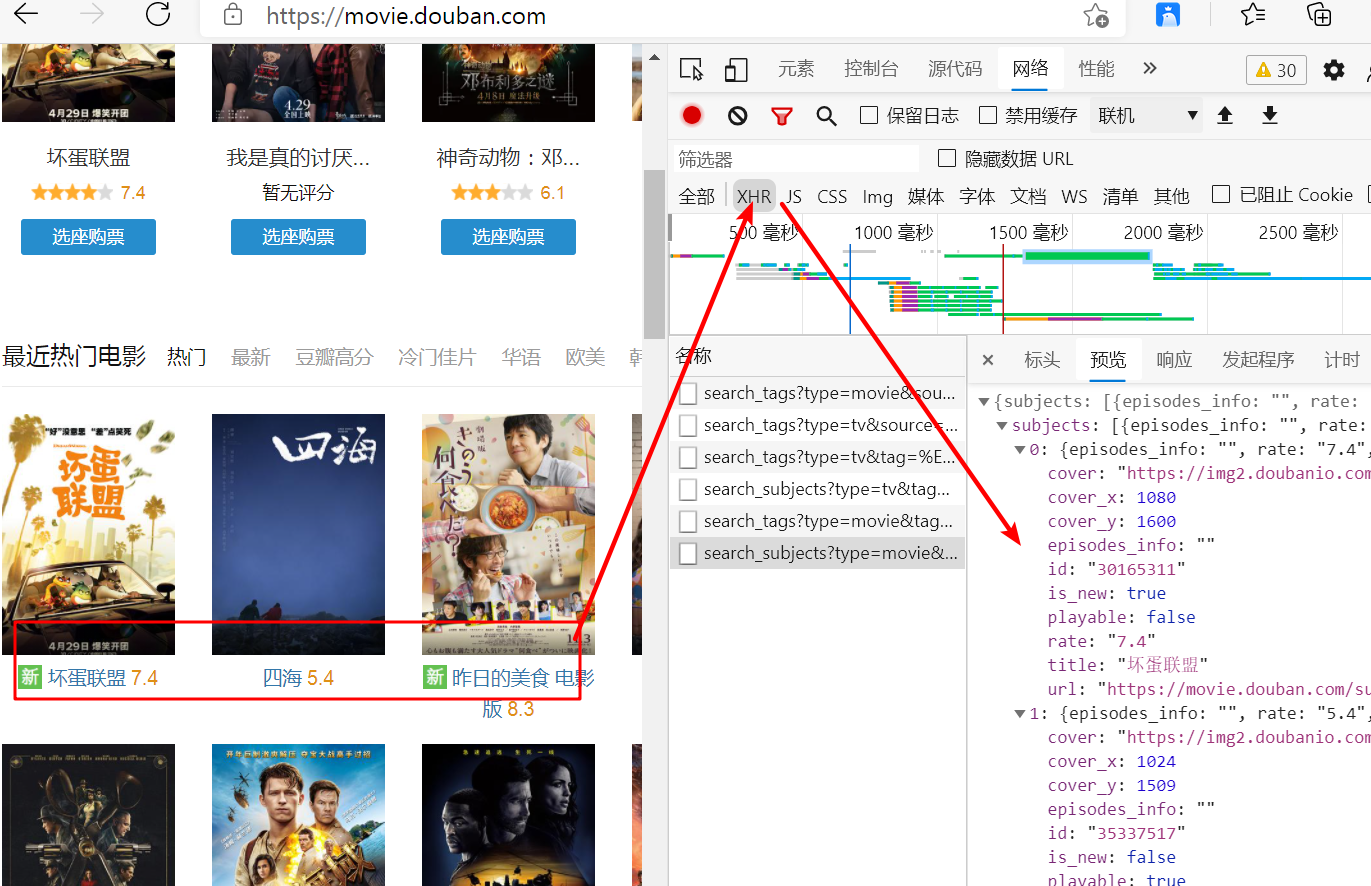Click the 四海 movie poster

coord(298,535)
